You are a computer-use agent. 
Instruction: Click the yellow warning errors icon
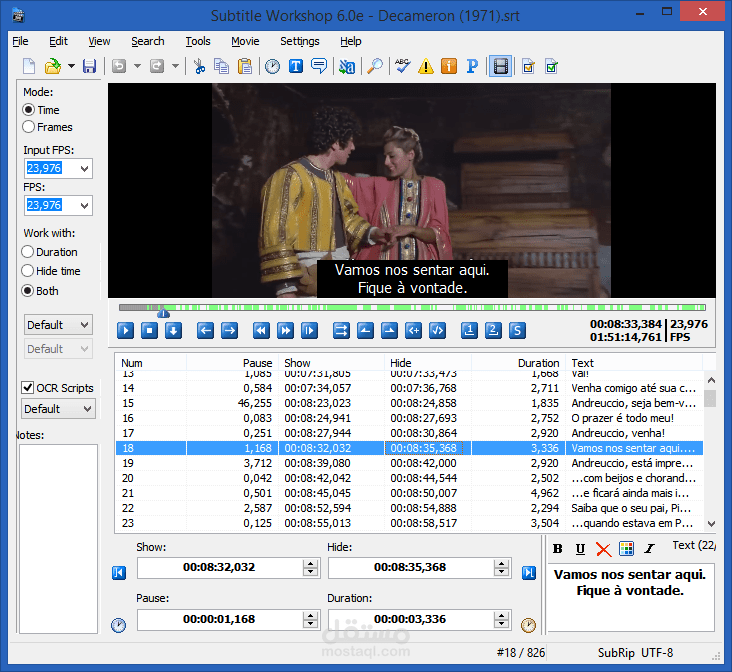click(x=426, y=66)
